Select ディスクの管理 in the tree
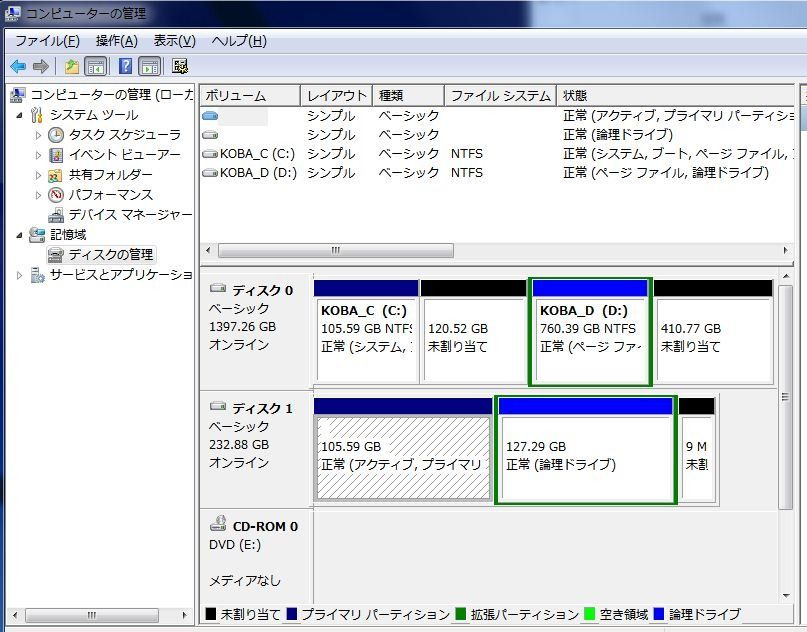Viewport: 807px width, 632px height. pos(111,255)
